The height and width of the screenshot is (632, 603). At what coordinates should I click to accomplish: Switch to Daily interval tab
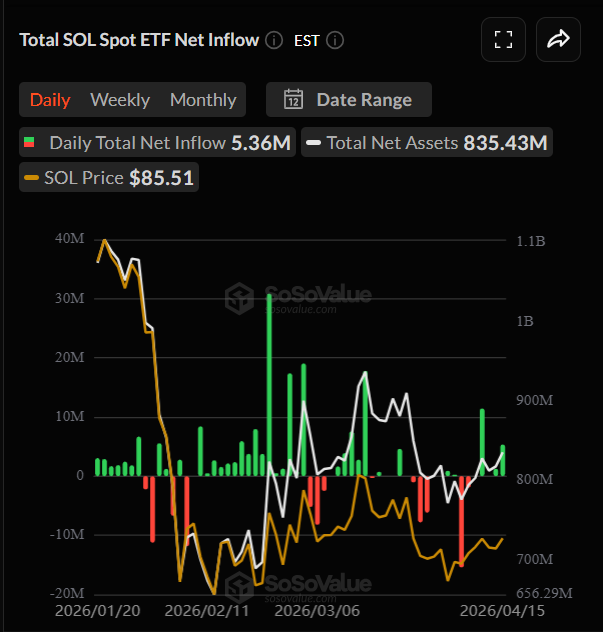pyautogui.click(x=50, y=100)
